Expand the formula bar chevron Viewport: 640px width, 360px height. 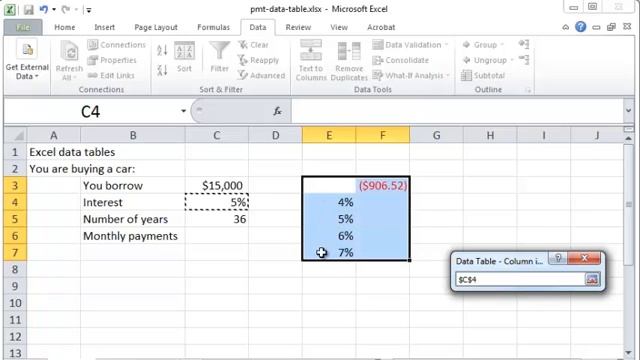tap(628, 111)
